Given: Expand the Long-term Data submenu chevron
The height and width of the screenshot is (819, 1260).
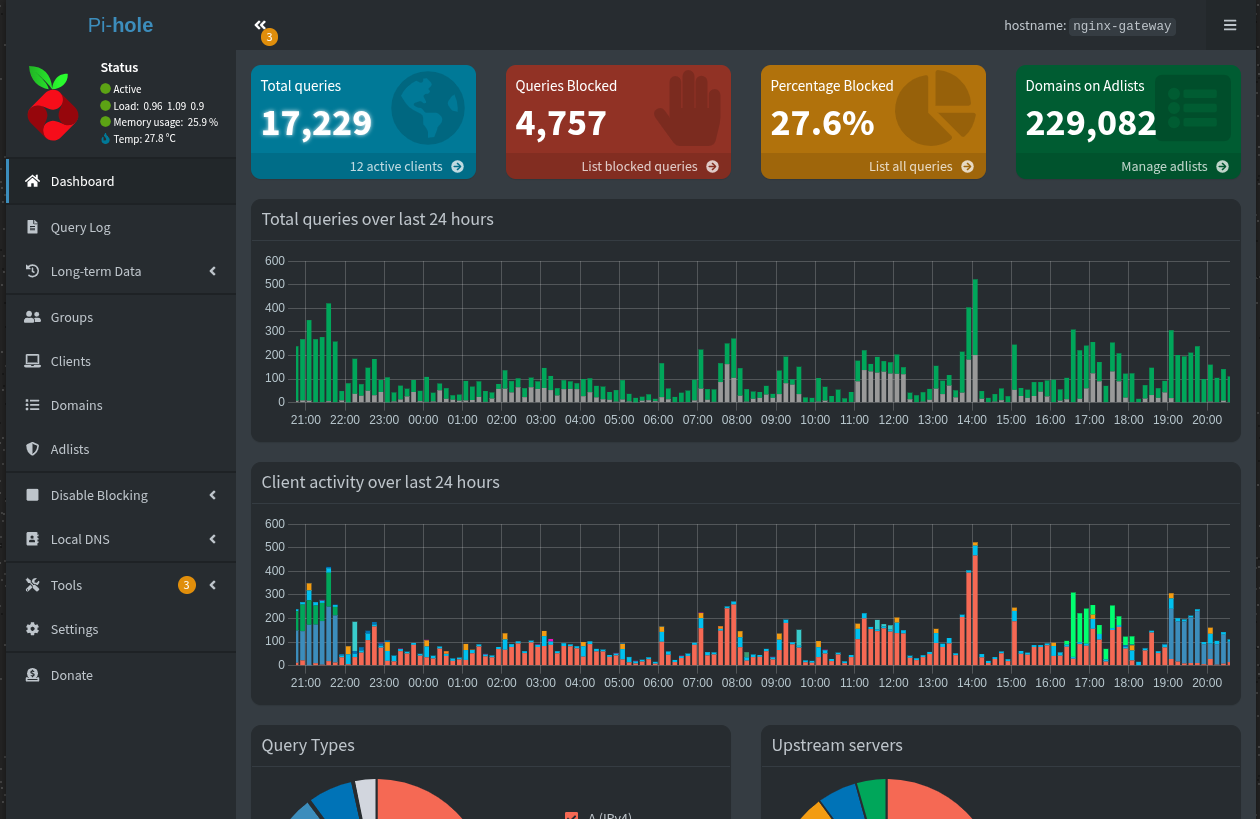Looking at the screenshot, I should 213,271.
